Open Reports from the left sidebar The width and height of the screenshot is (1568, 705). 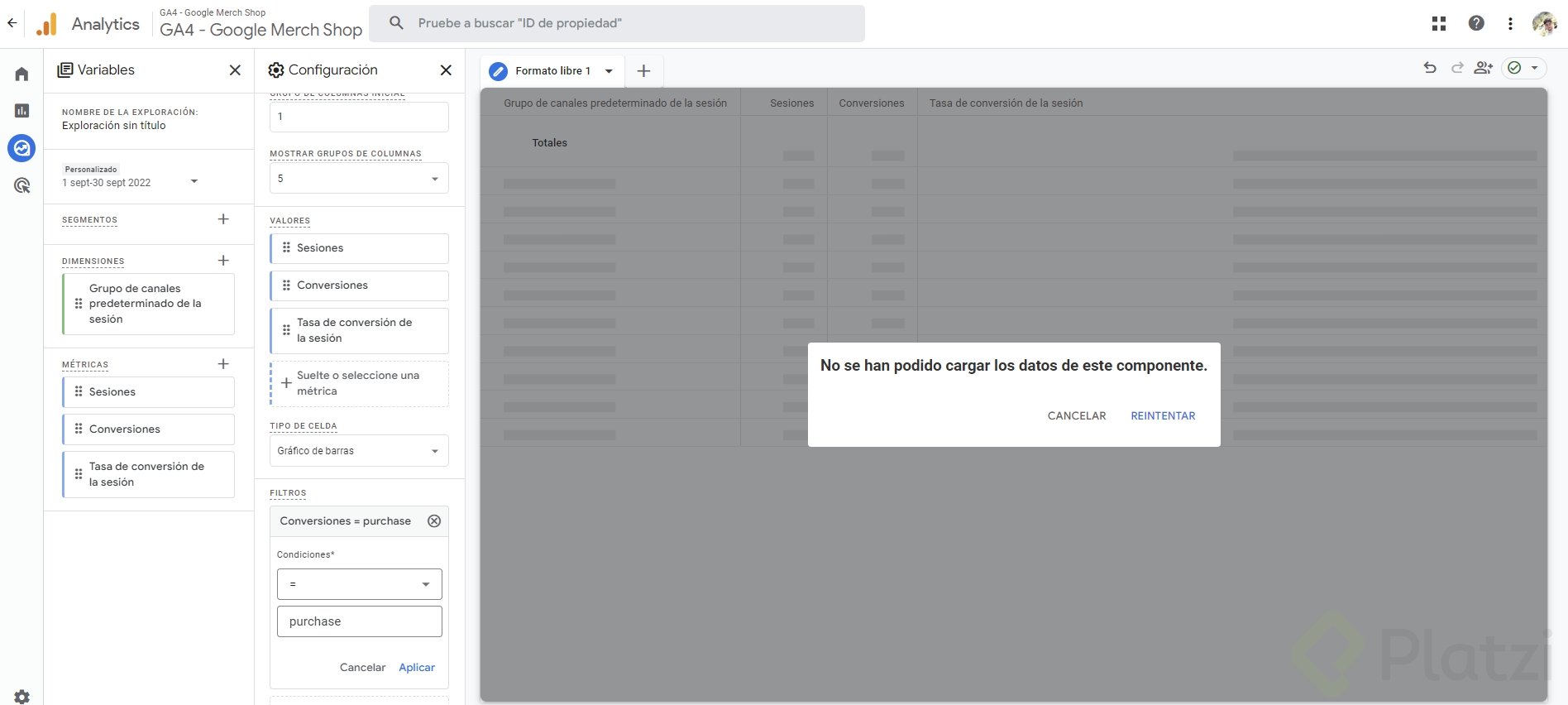click(x=22, y=111)
